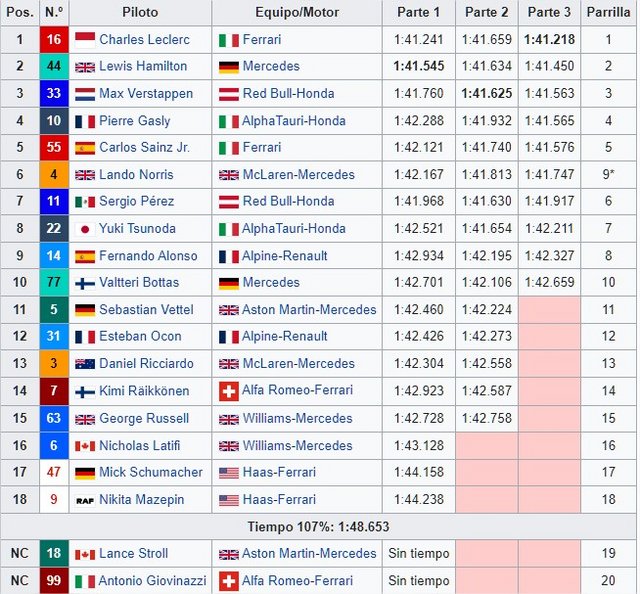
Task: Open the Lewis Hamilton driver link
Action: click(143, 66)
